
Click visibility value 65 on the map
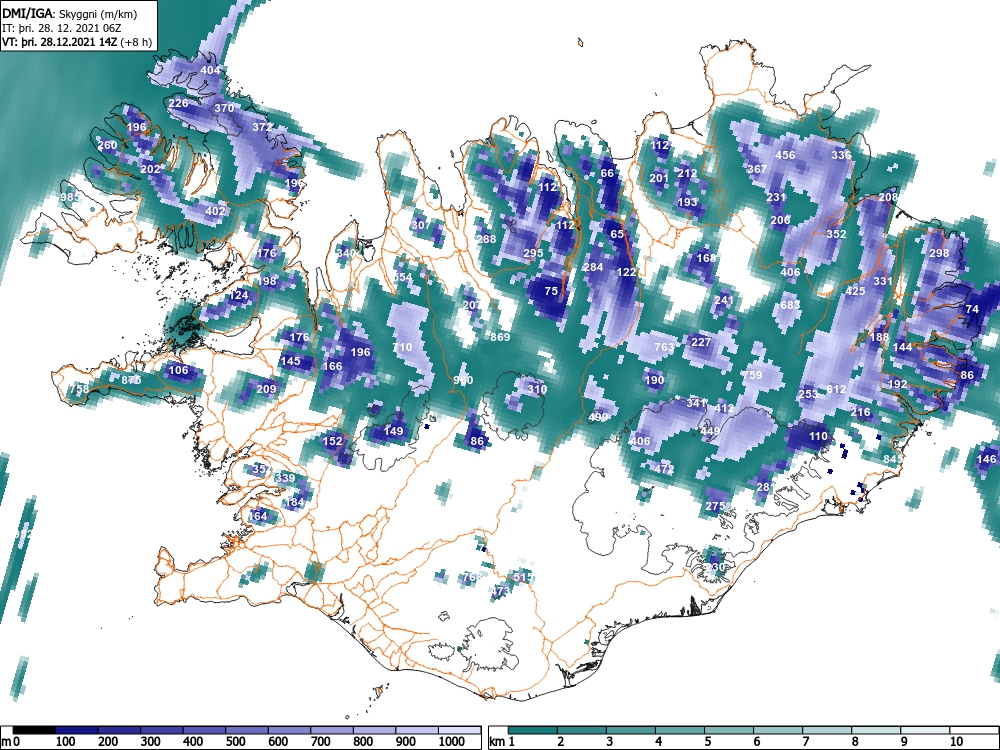[617, 234]
